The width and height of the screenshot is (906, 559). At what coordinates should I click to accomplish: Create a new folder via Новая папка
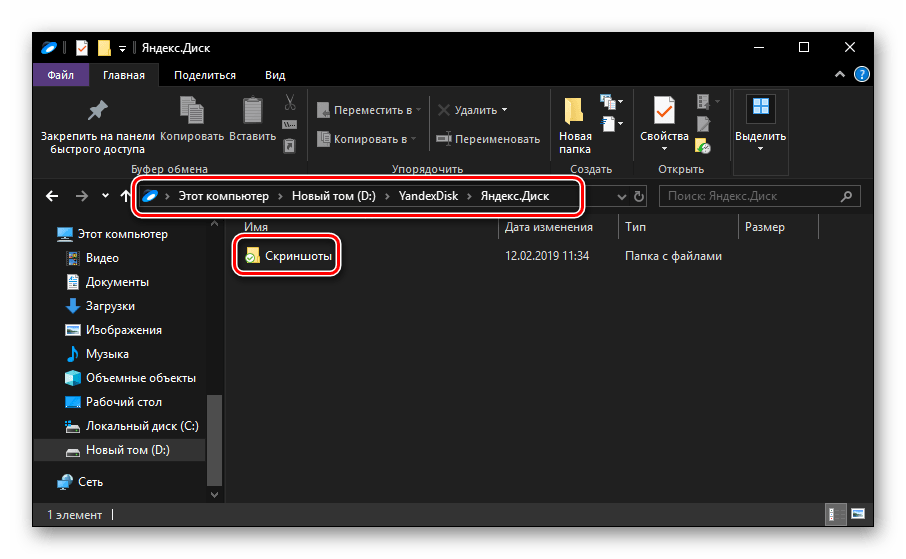point(574,125)
